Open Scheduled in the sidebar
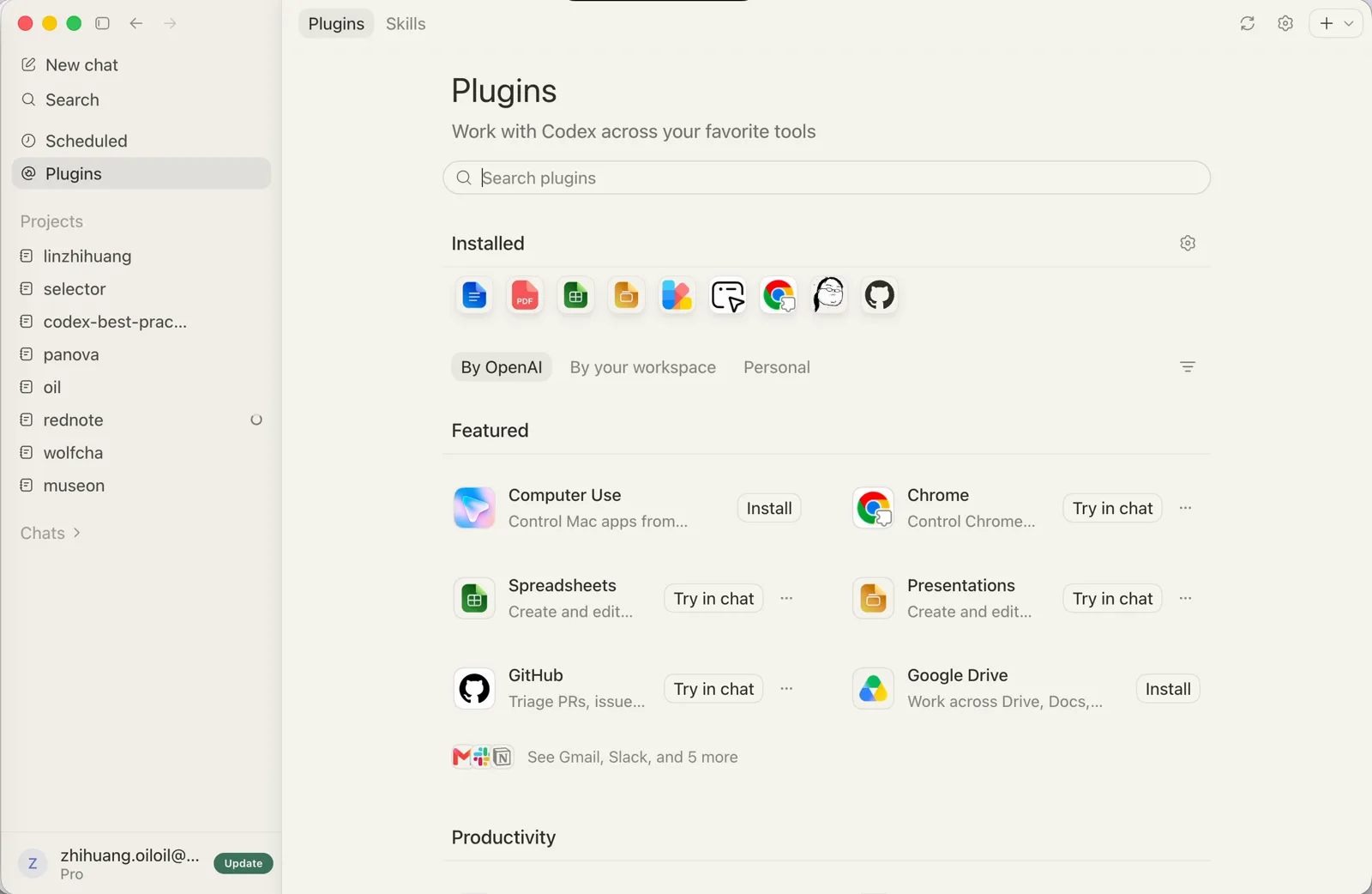1372x894 pixels. coord(141,141)
